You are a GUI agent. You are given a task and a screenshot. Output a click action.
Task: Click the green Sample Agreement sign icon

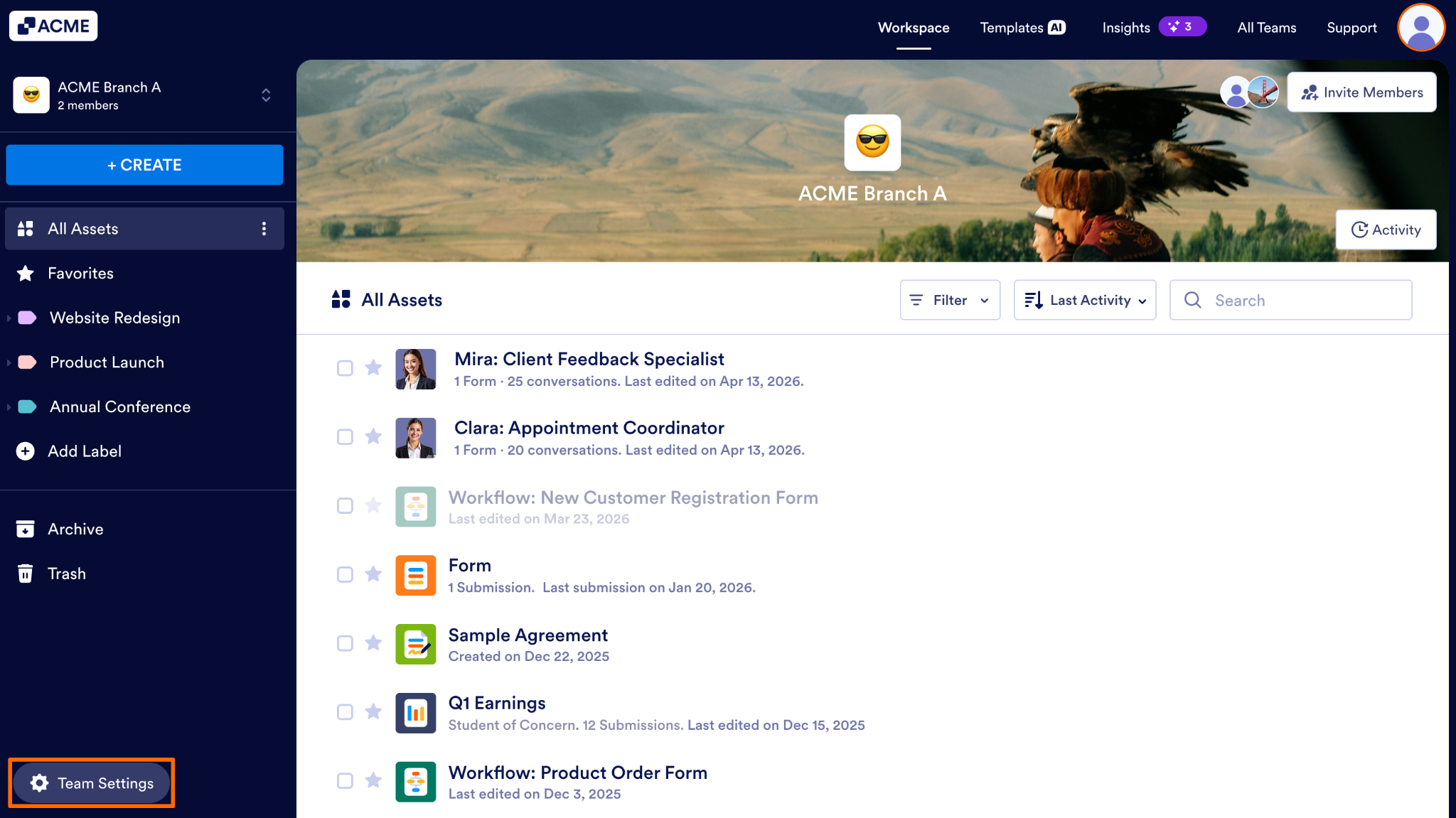[x=416, y=645]
